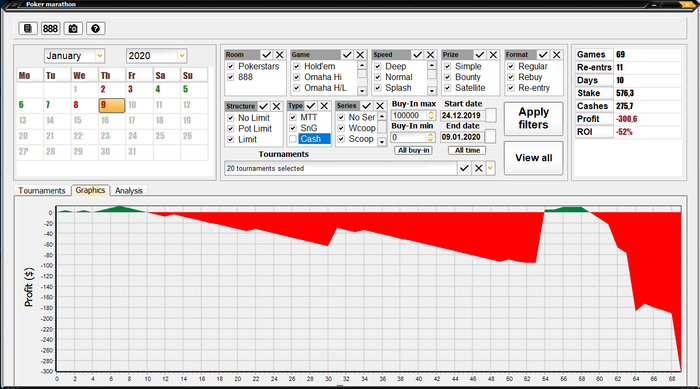Viewport: 700px width, 389px height.
Task: Check all items in the Type filter
Action: [x=311, y=106]
